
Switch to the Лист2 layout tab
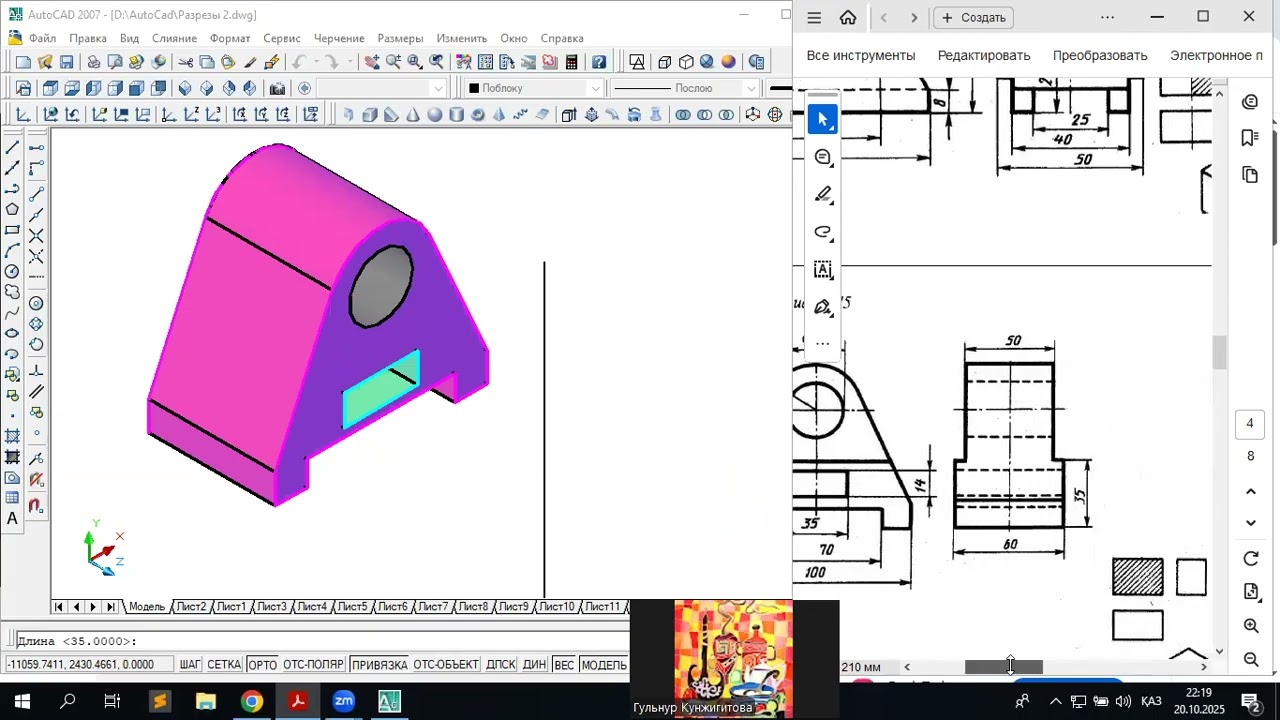pos(191,607)
